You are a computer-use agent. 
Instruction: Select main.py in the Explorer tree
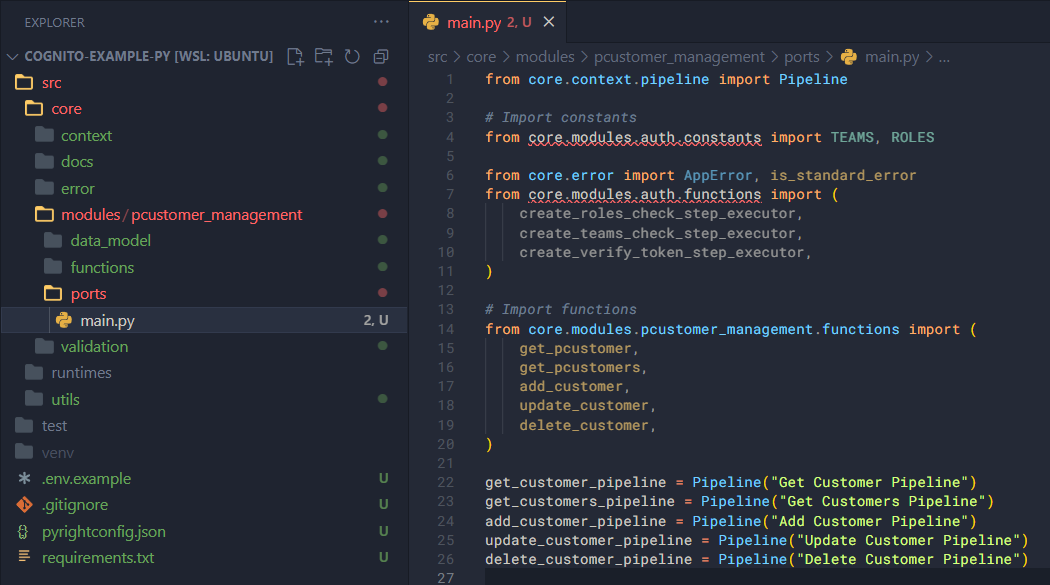click(107, 320)
